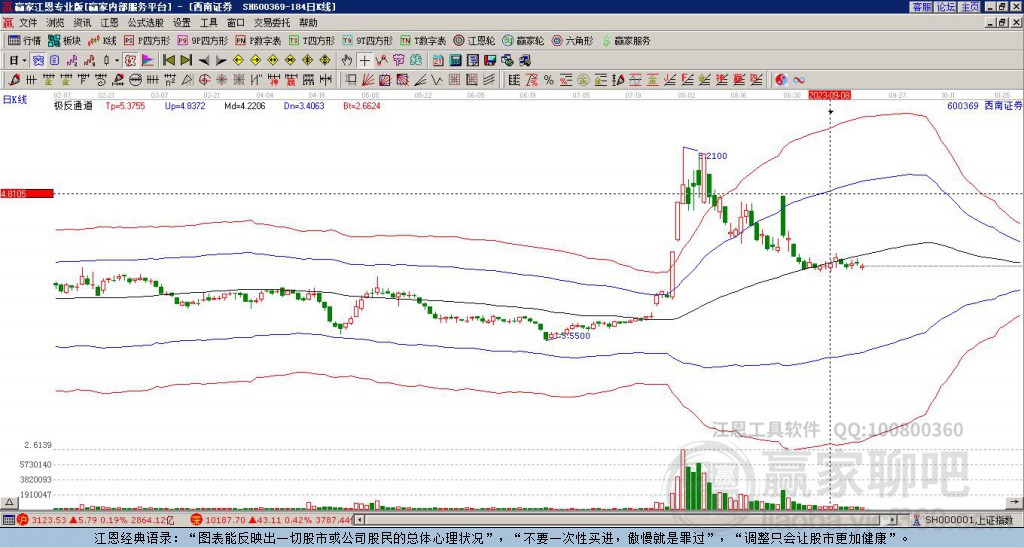The image size is (1024, 548).
Task: Click the black right arrow icon
Action: (221, 60)
